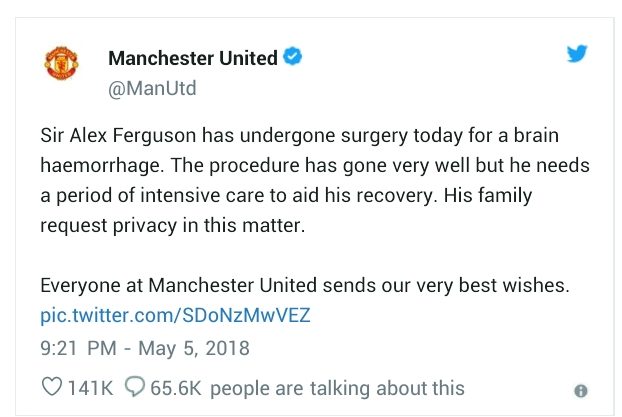
Task: Open the pic.twitter.com/SDoNzMwVEZ link
Action: pos(175,316)
